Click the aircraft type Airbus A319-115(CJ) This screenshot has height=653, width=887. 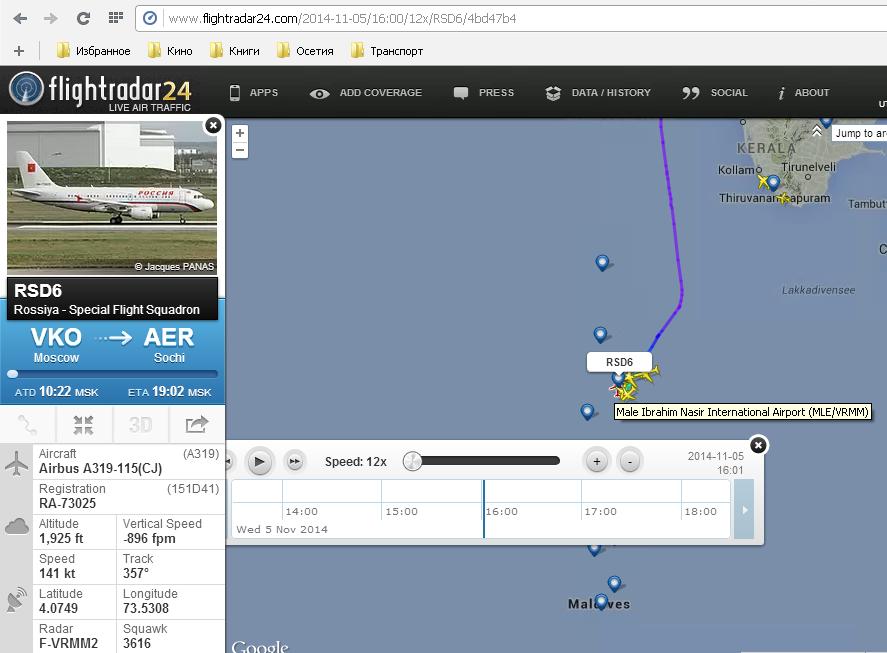pos(100,469)
